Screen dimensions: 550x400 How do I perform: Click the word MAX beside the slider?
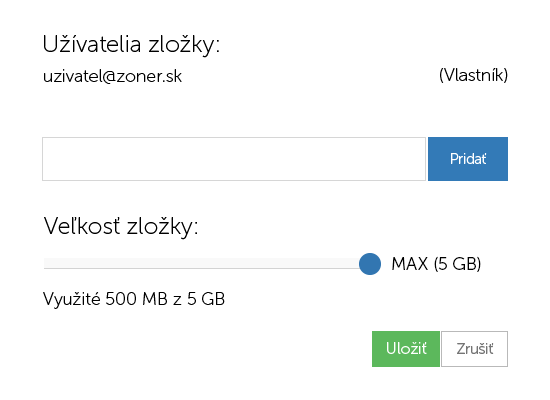pyautogui.click(x=410, y=264)
